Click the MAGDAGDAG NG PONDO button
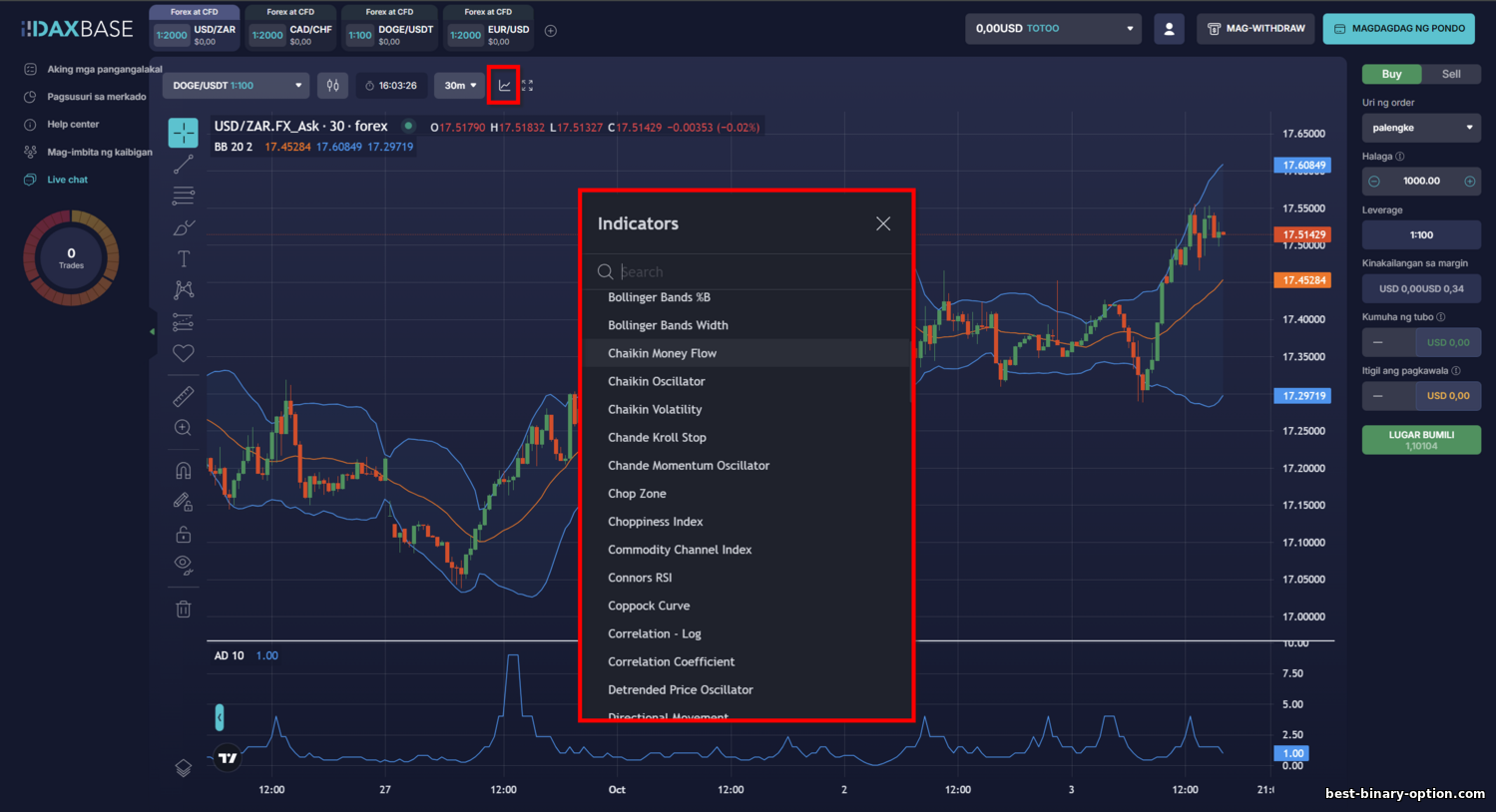The height and width of the screenshot is (812, 1496). pos(1399,29)
